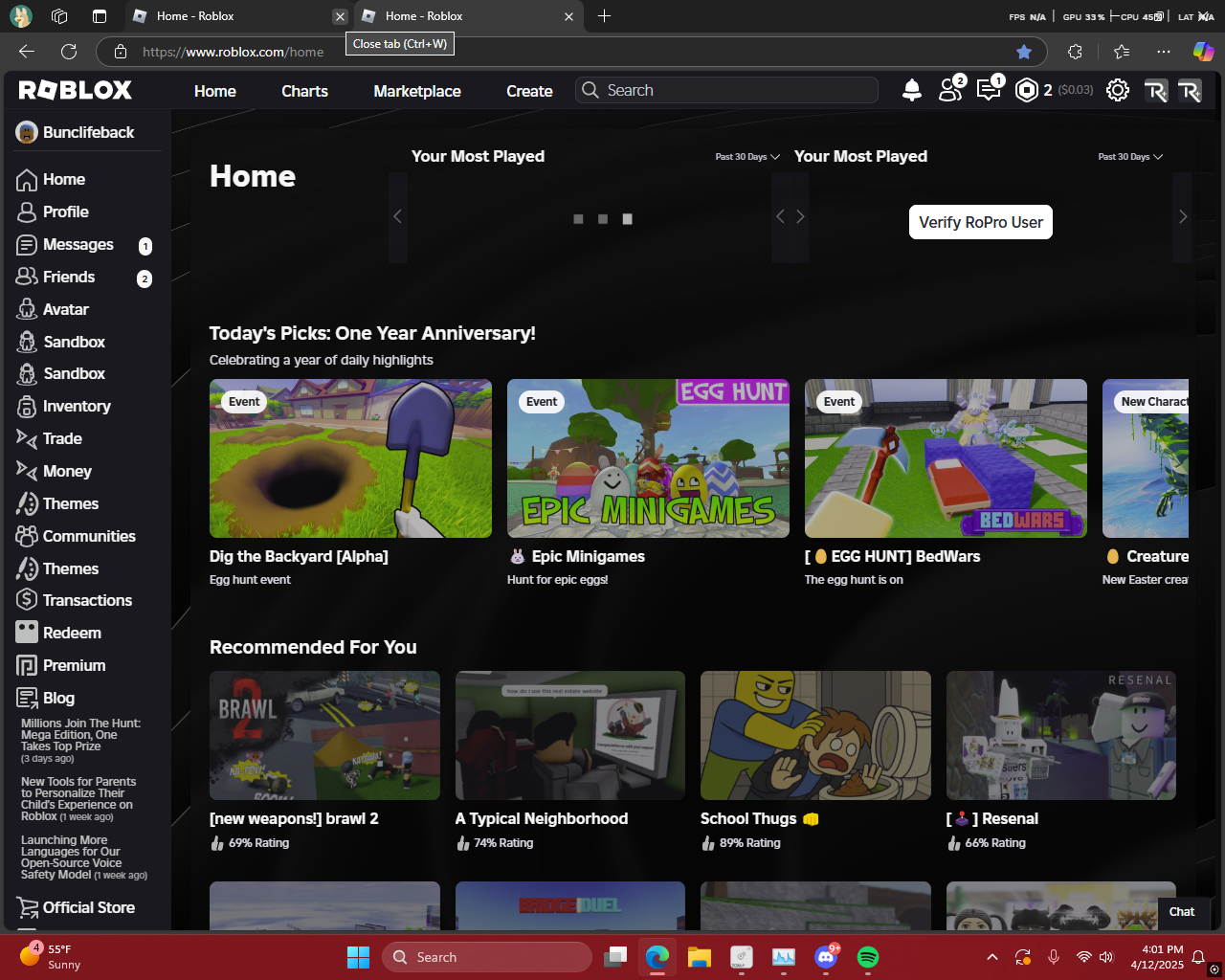Open Spotify from the taskbar
1225x980 pixels.
(868, 957)
